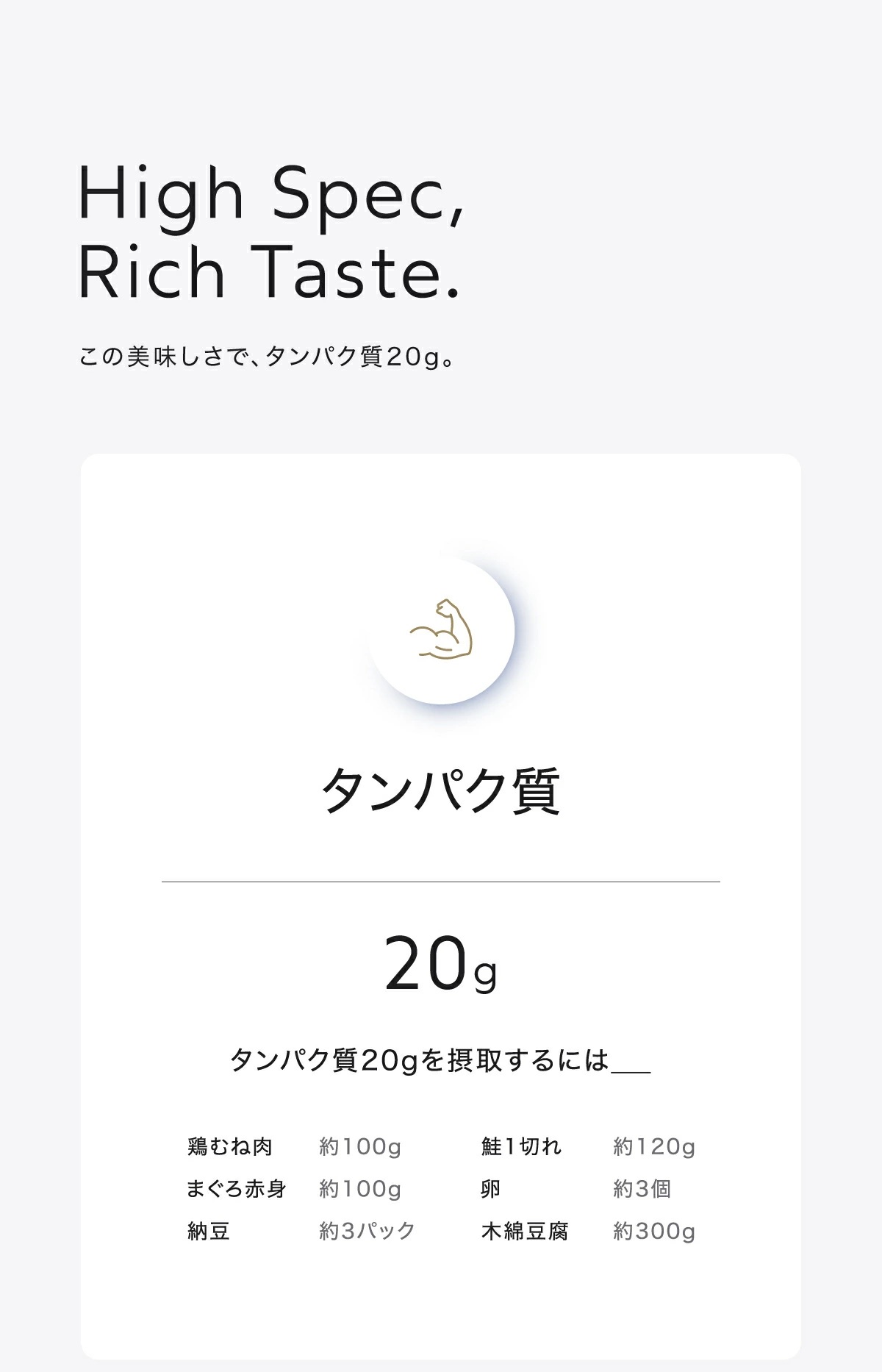This screenshot has width=882, height=1372.
Task: Click the "約120g" amount text
Action: tap(654, 1146)
